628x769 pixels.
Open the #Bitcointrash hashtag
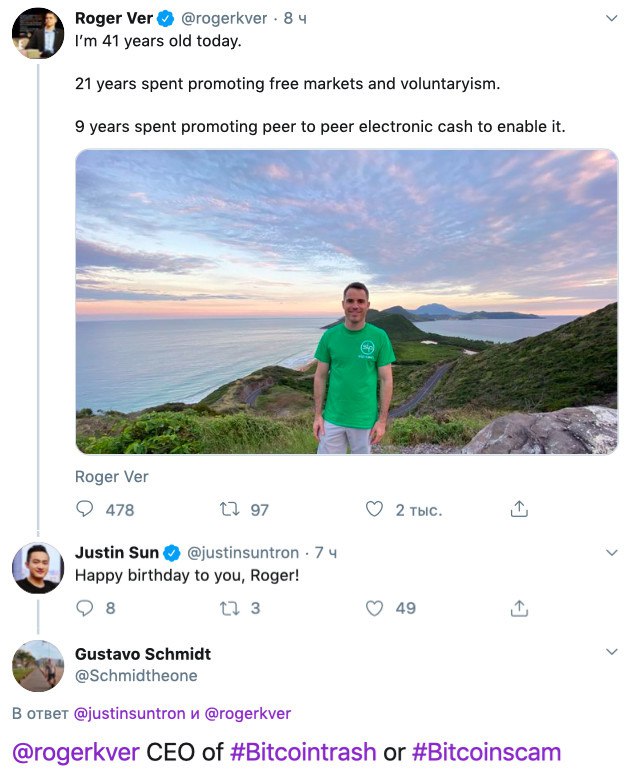303,752
